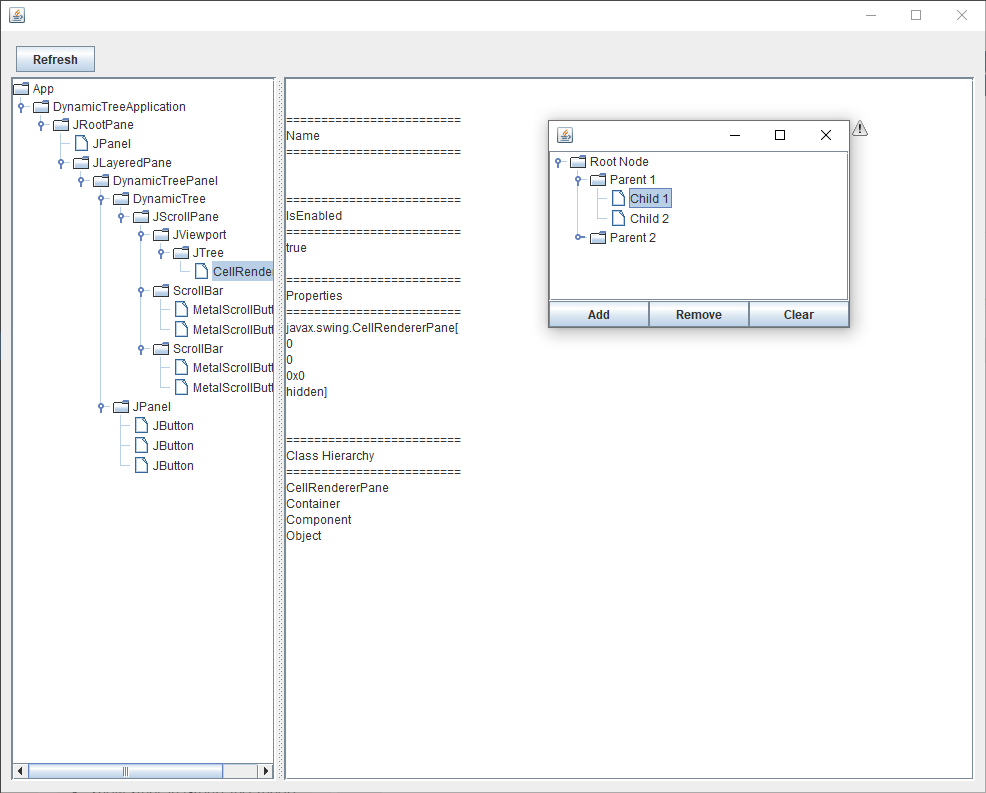Select the Child 2 tree item

pyautogui.click(x=650, y=218)
